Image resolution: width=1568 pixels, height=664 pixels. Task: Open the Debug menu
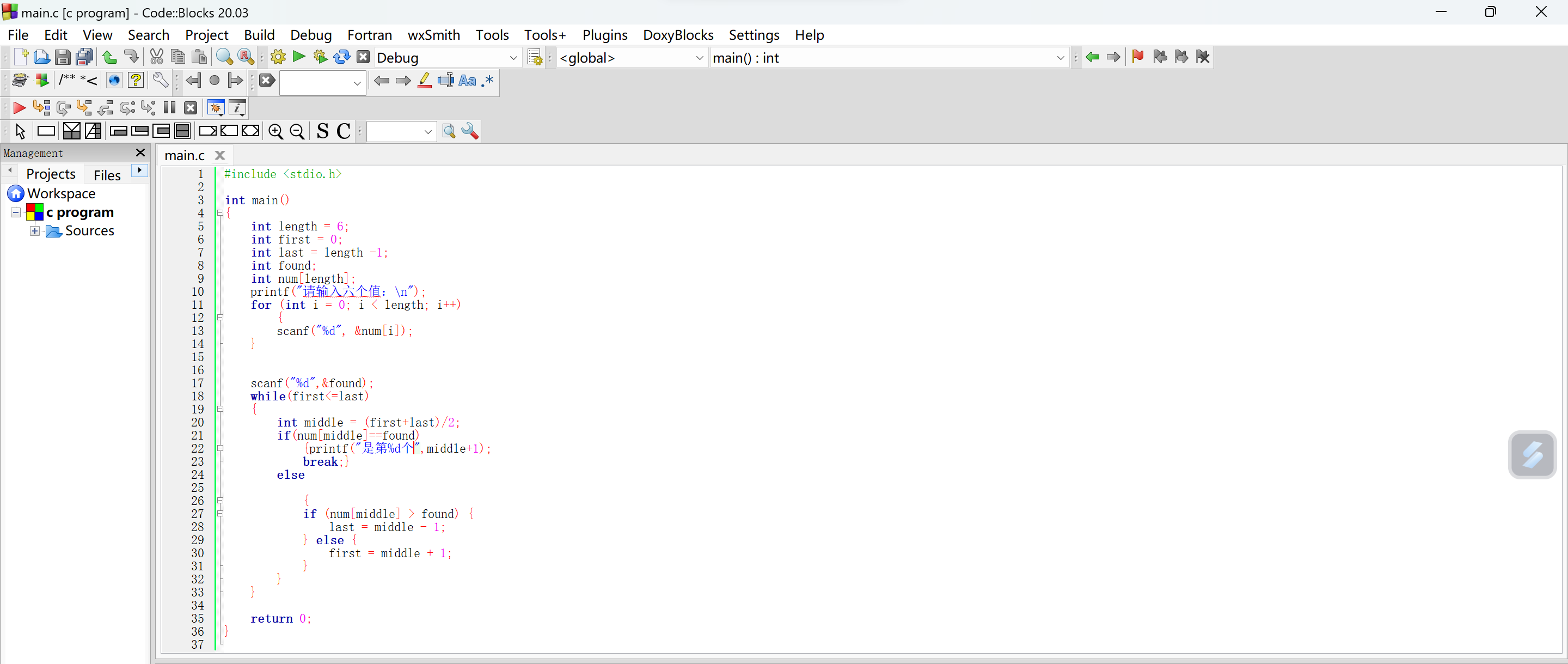[x=310, y=35]
